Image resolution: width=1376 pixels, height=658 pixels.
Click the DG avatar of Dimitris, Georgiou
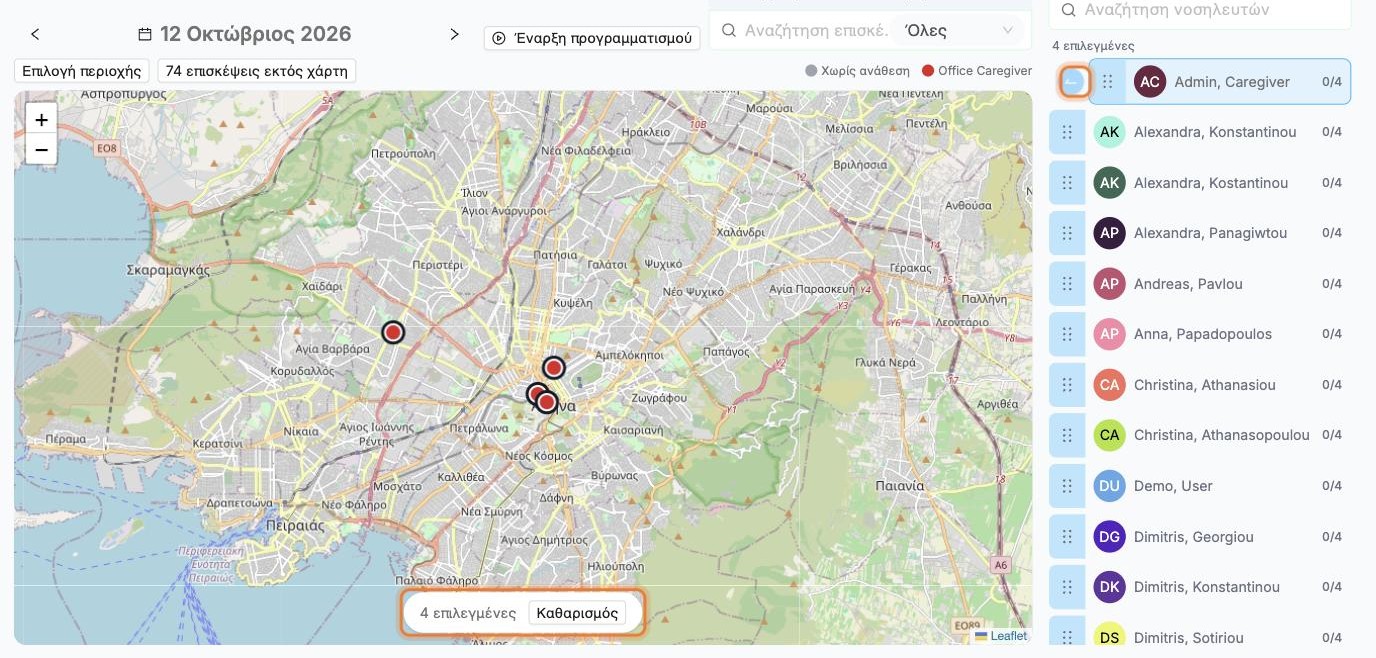[1109, 537]
